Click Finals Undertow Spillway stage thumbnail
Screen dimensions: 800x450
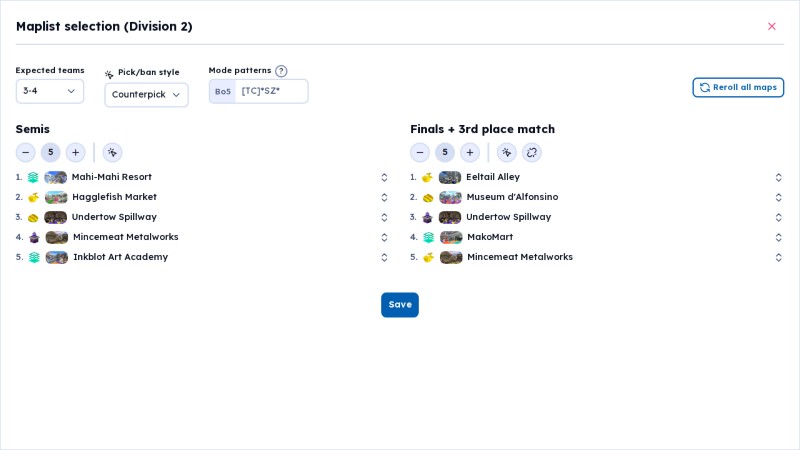pyautogui.click(x=450, y=217)
